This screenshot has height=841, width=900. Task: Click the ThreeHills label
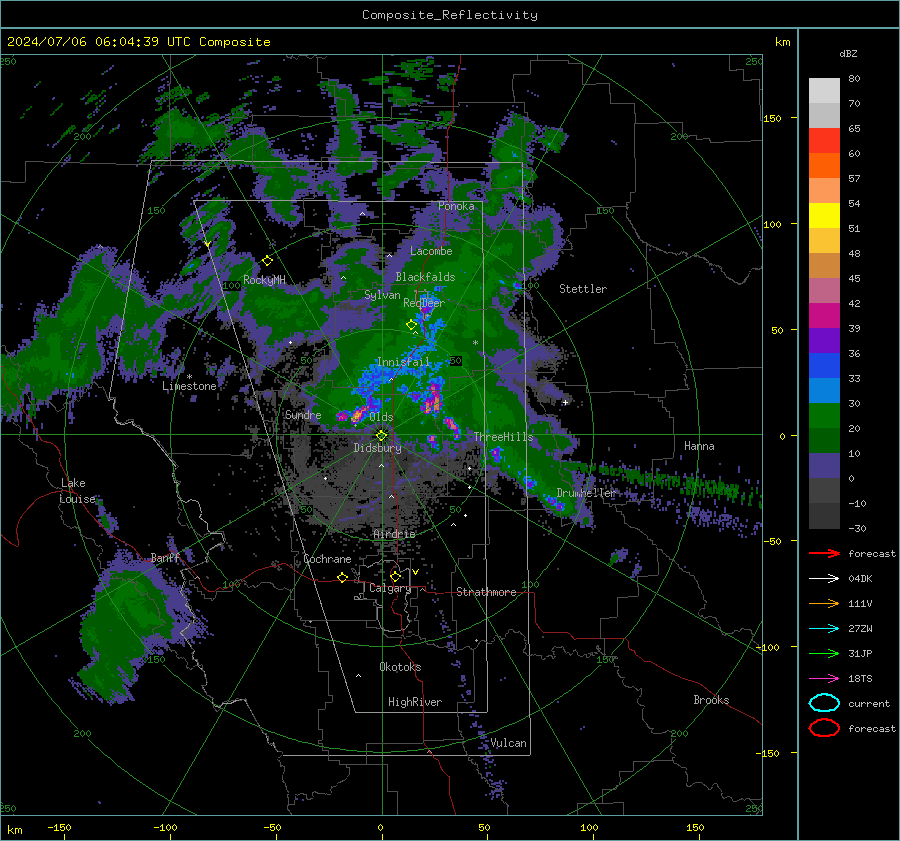coord(503,437)
